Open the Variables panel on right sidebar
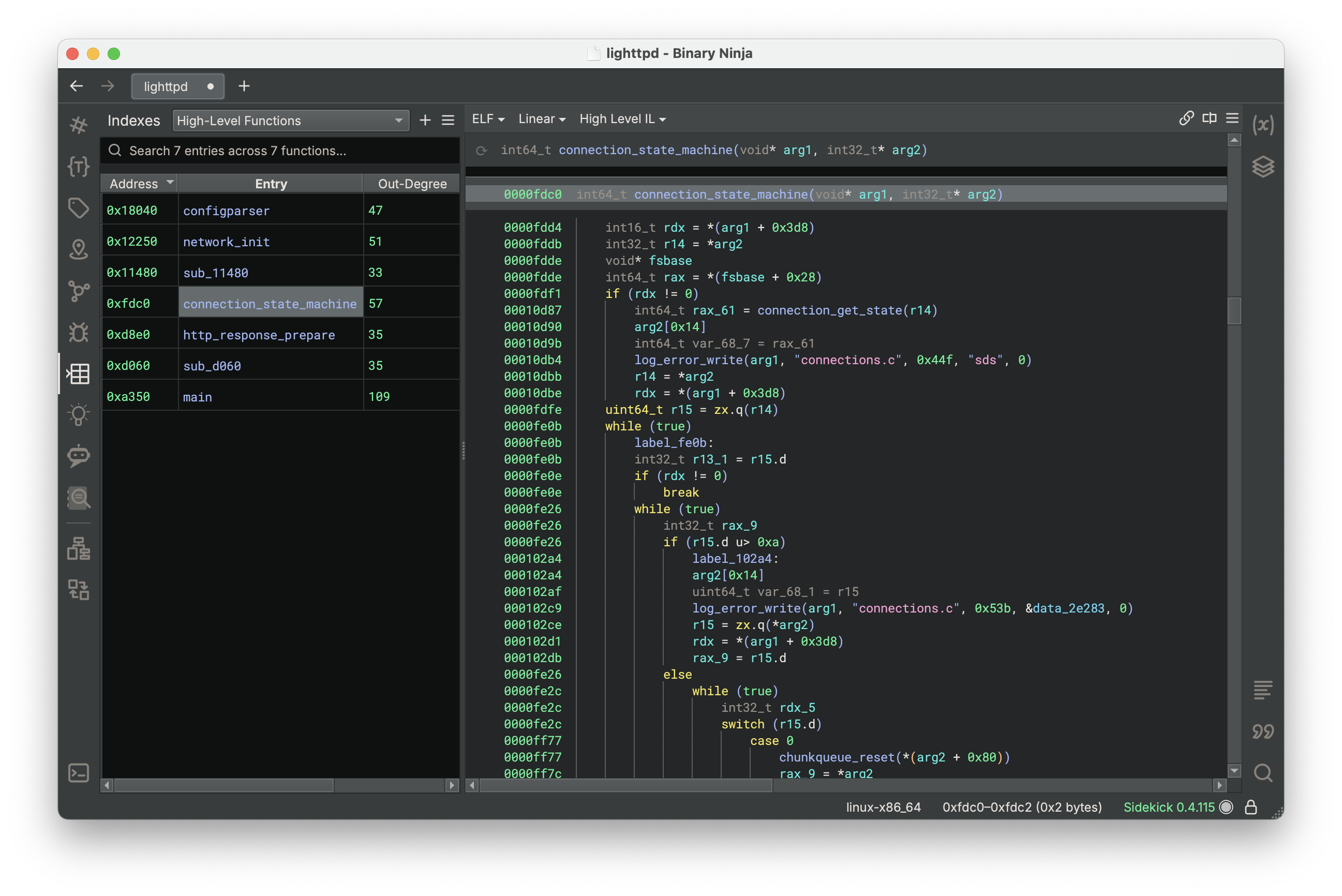 coord(1263,125)
